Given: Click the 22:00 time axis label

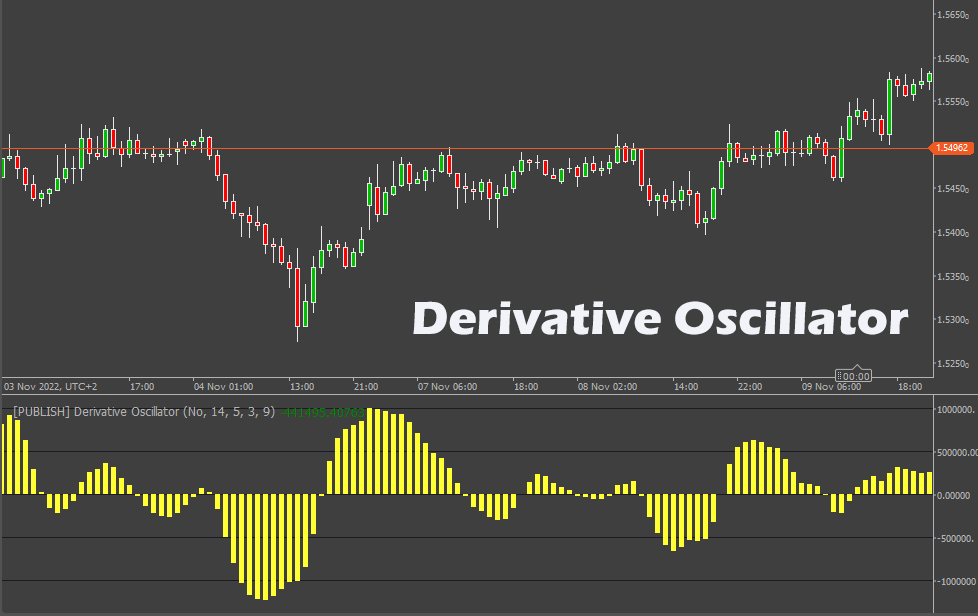Looking at the screenshot, I should point(750,387).
